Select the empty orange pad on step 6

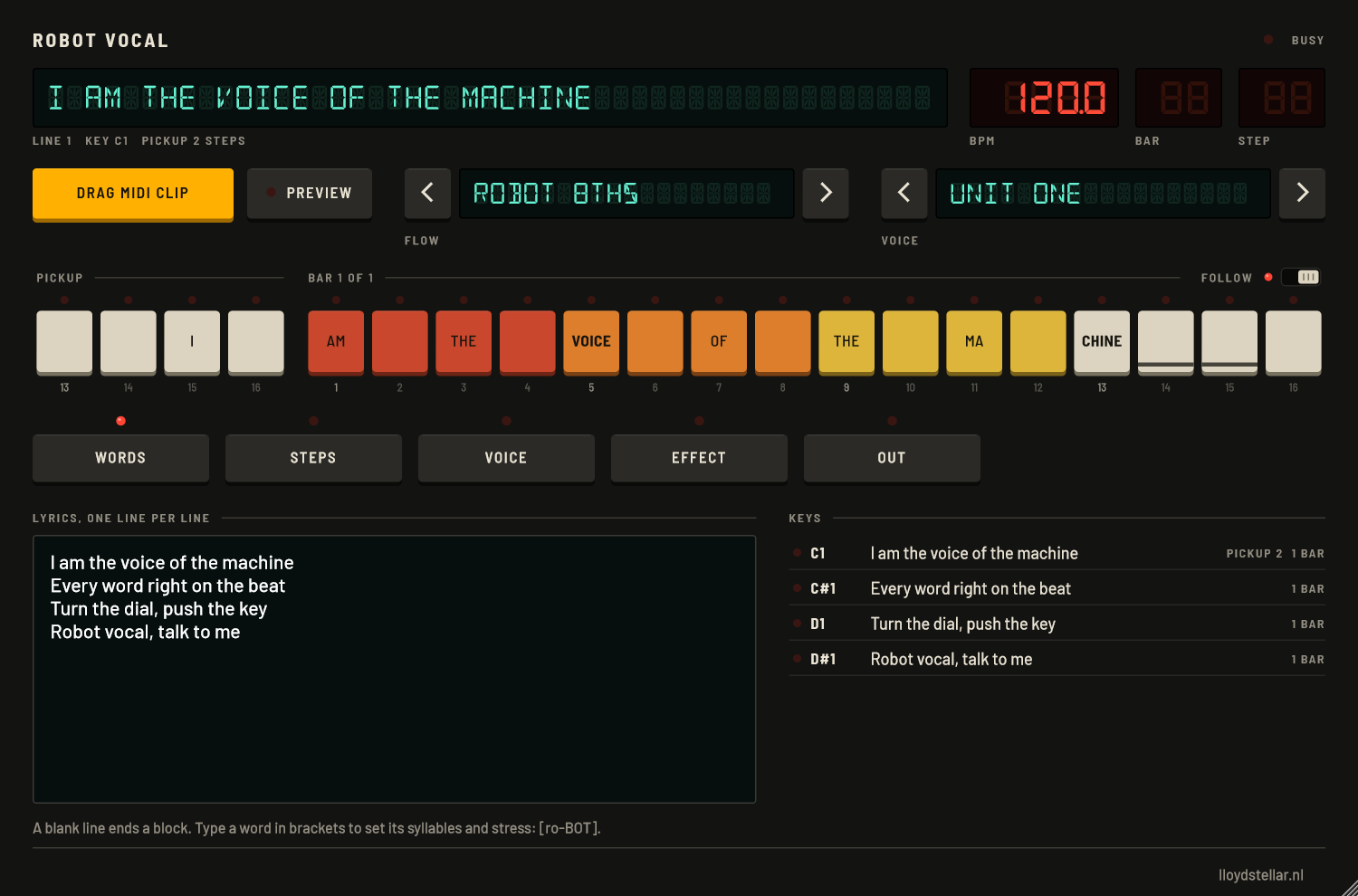655,342
